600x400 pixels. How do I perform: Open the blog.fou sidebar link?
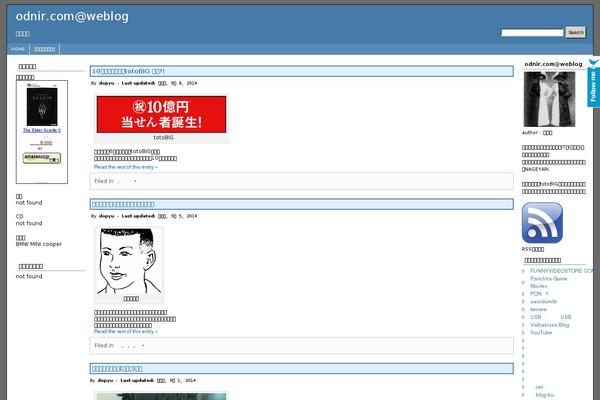pos(544,395)
